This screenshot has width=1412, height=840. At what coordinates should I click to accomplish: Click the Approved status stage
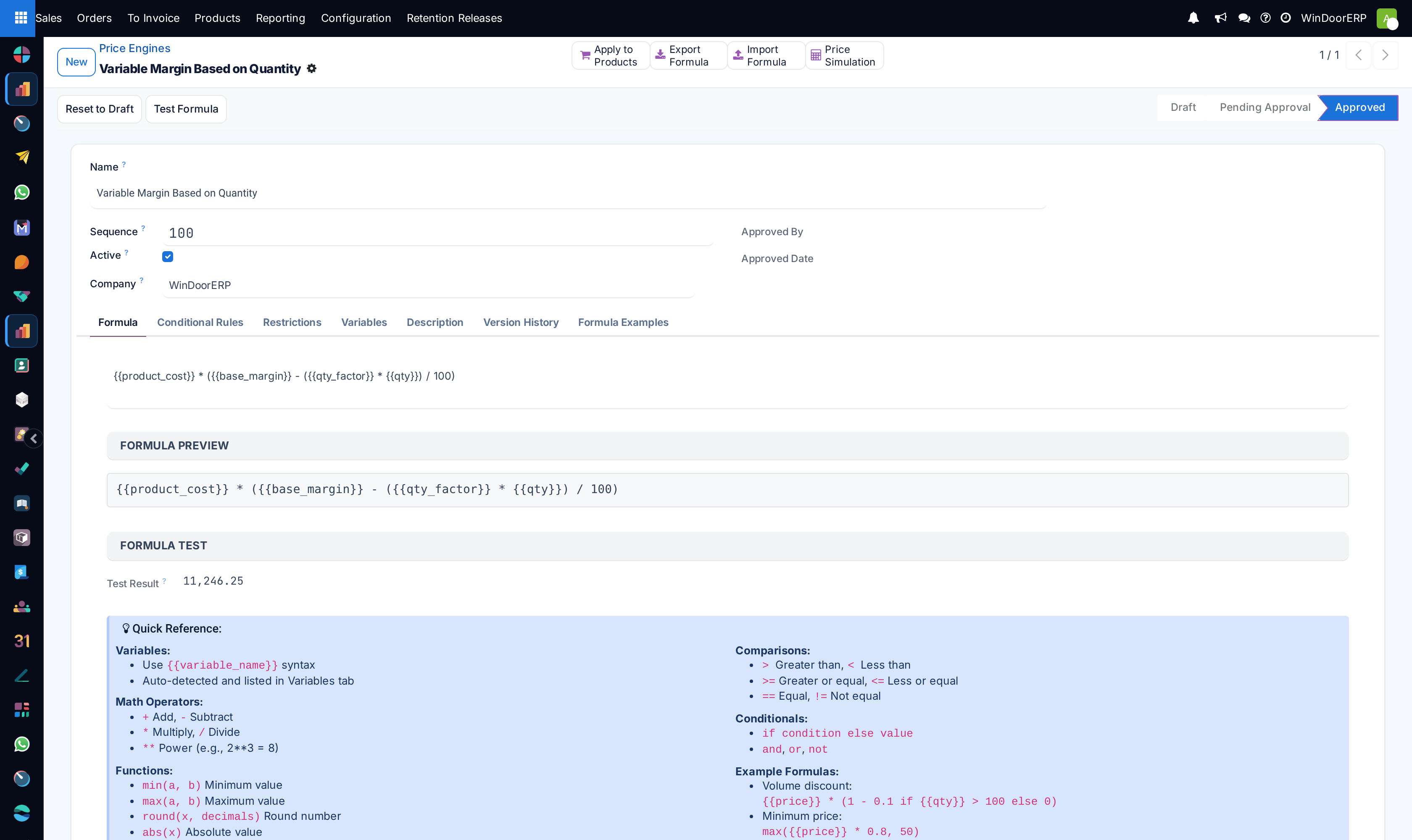[1359, 108]
